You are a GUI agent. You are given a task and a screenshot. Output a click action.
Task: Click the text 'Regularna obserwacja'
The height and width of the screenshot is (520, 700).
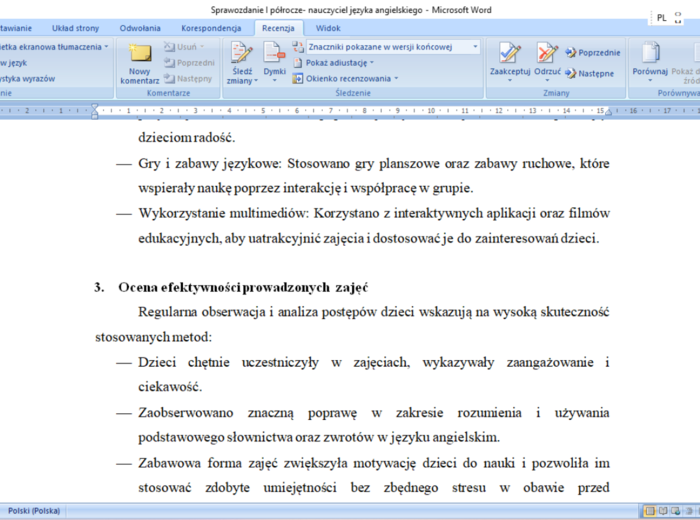pos(202,312)
